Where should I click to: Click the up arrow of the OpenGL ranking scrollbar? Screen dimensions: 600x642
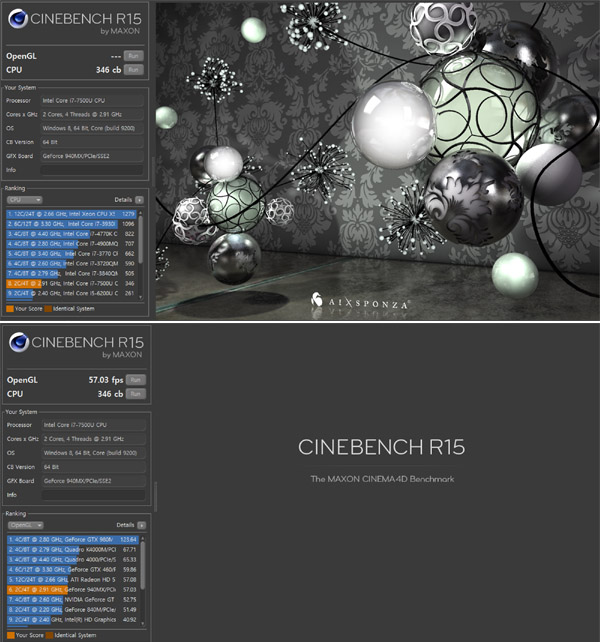(x=143, y=538)
